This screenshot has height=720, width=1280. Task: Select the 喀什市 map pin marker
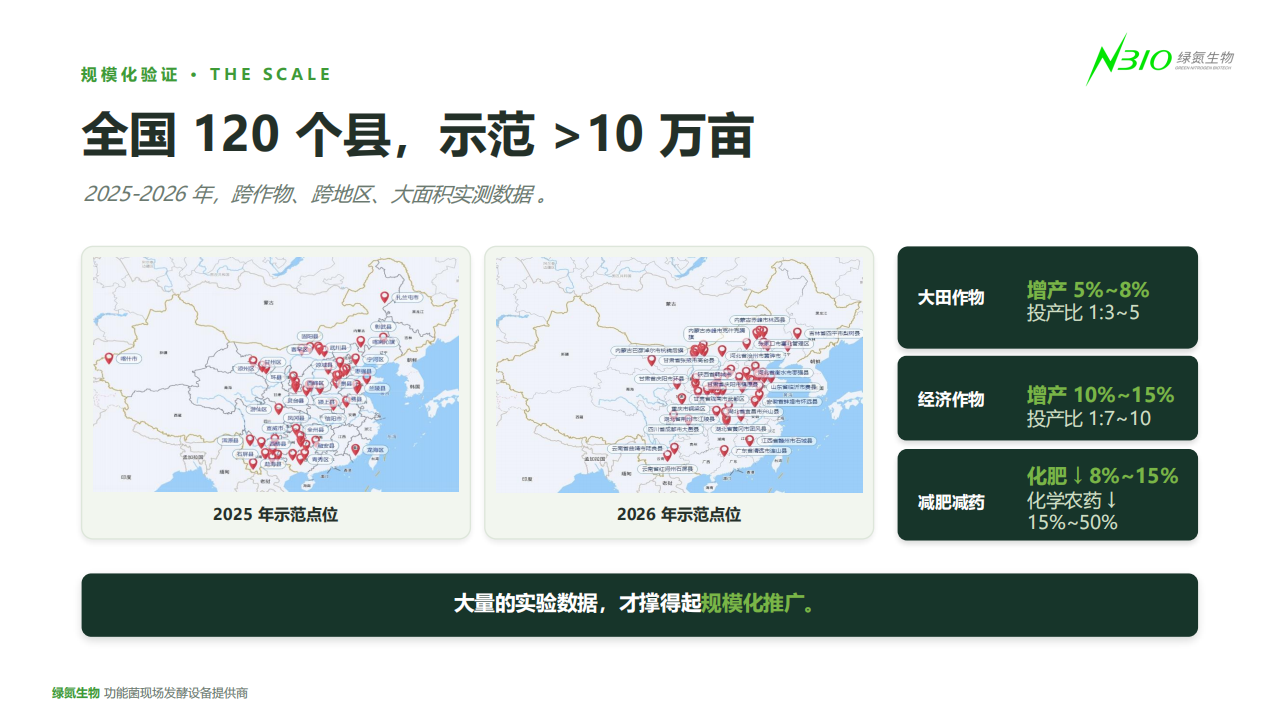[x=109, y=358]
